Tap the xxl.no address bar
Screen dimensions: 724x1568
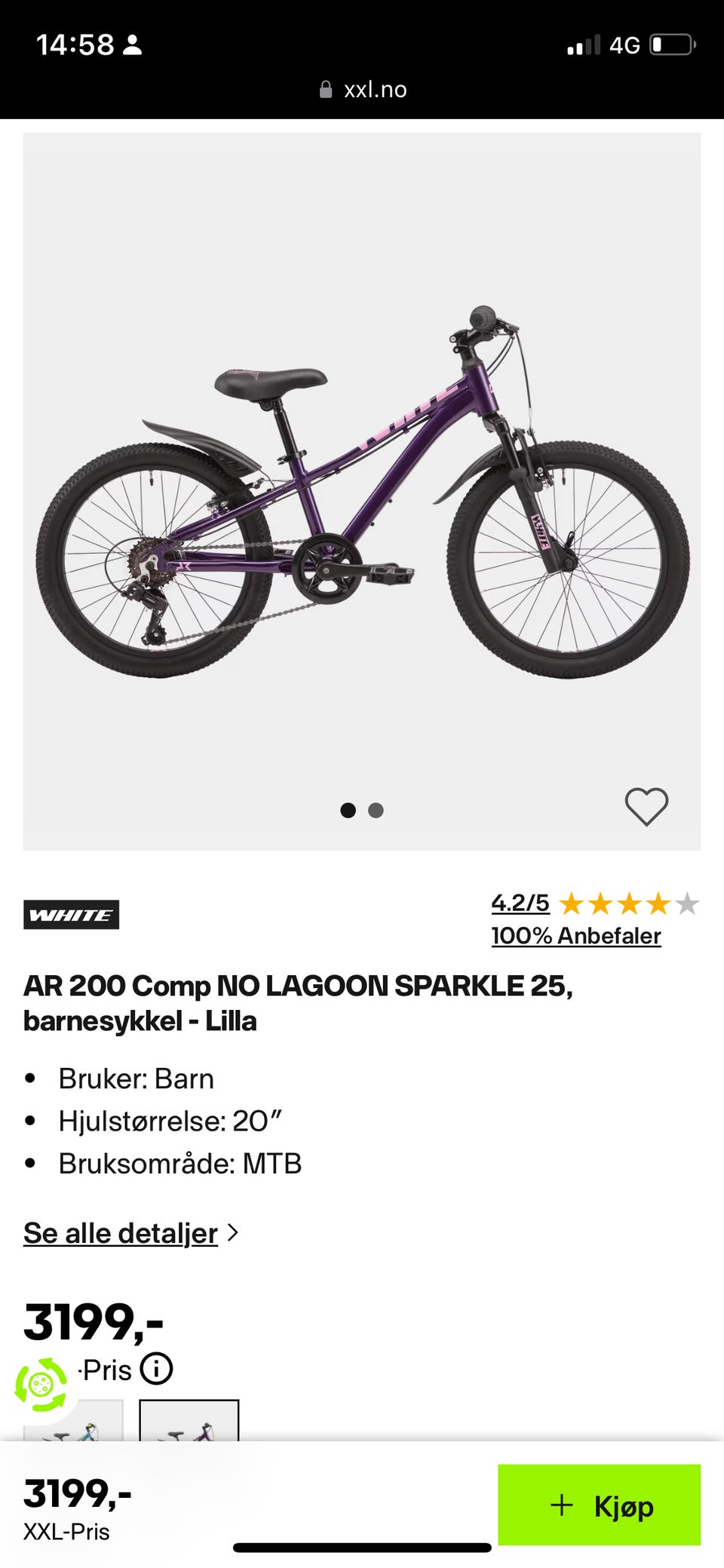pyautogui.click(x=363, y=90)
